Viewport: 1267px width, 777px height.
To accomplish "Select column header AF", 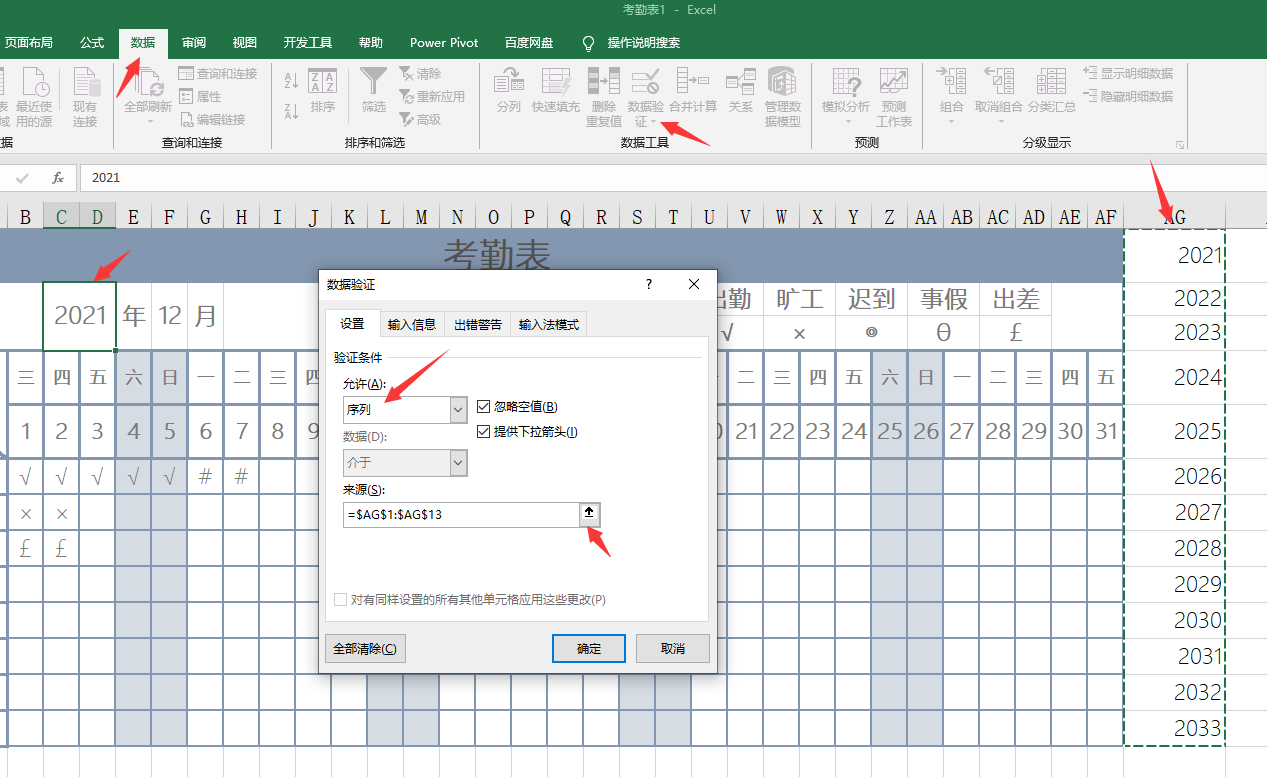I will pos(1105,216).
